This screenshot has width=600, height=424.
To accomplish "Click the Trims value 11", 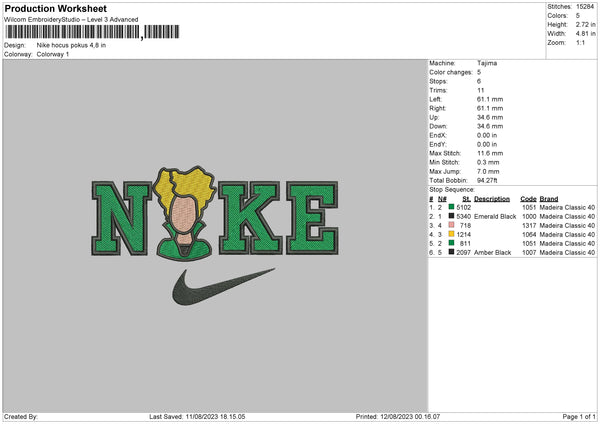I will pos(481,90).
